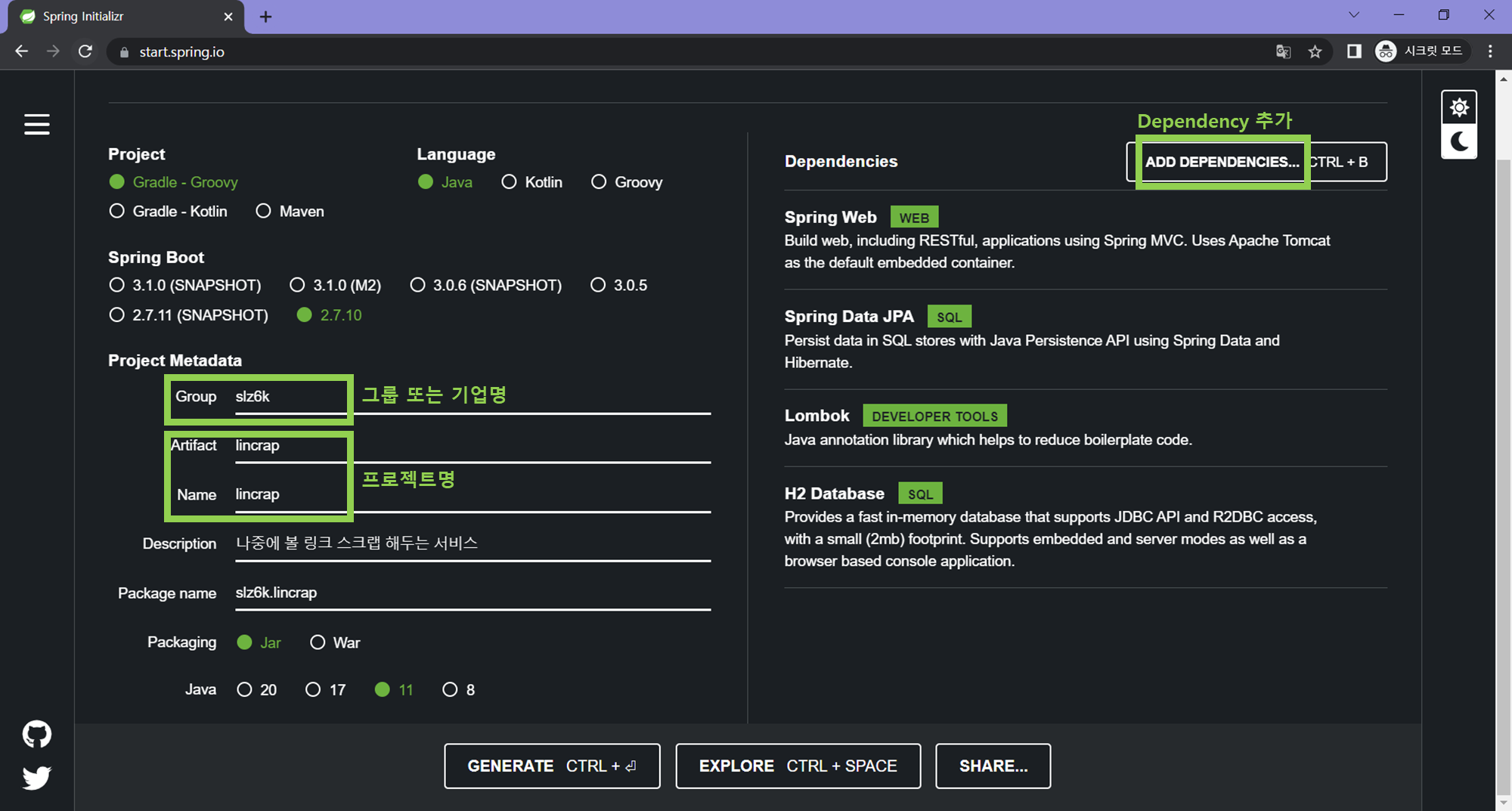Viewport: 1512px width, 811px height.
Task: Click the page vertical scrollbar
Action: coord(1504,476)
